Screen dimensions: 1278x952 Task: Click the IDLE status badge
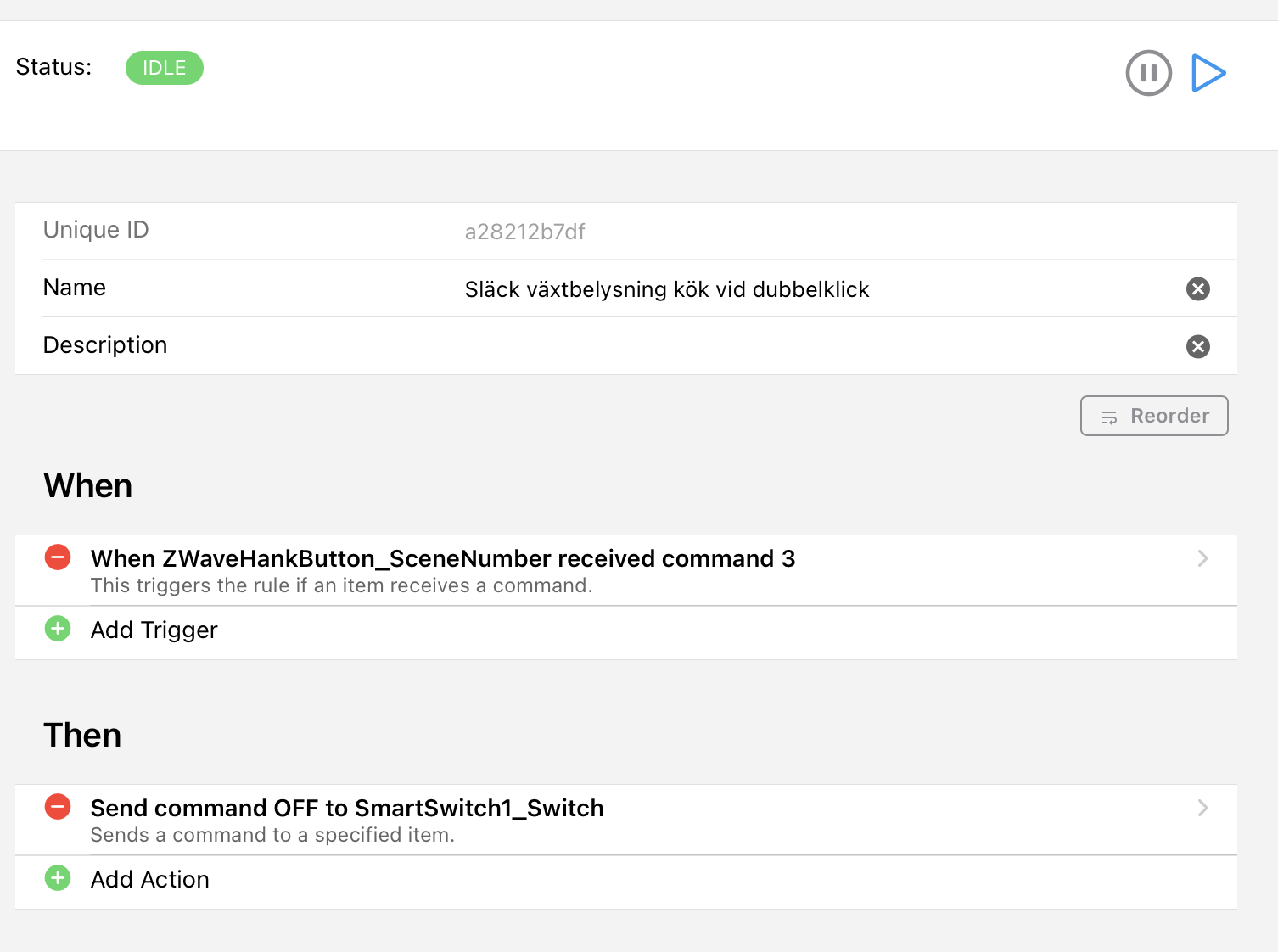pos(164,68)
